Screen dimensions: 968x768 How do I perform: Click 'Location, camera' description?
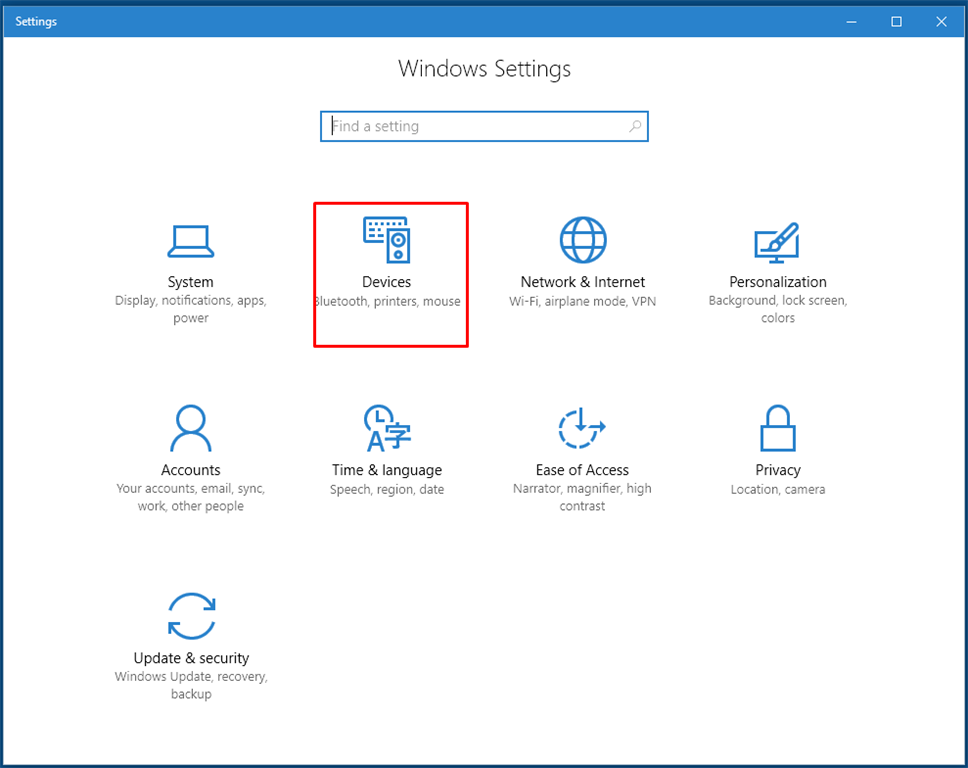[778, 490]
